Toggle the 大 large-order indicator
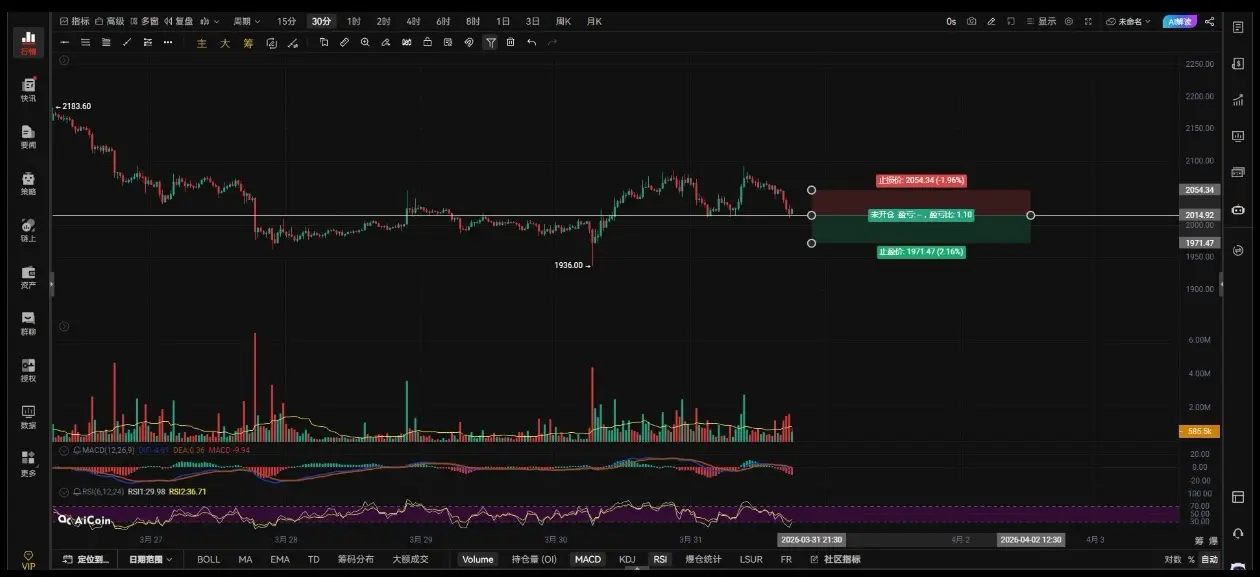The image size is (1260, 577). coord(225,43)
